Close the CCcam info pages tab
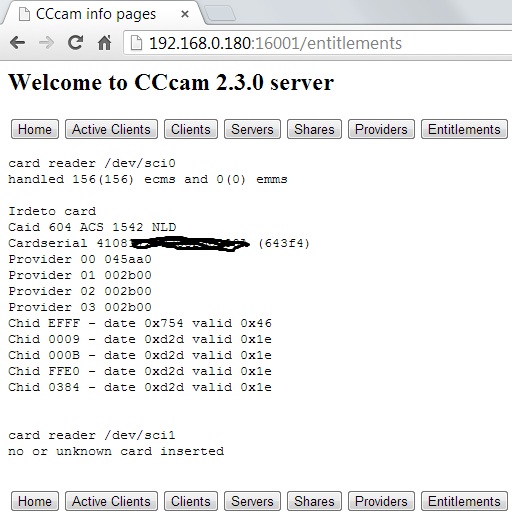Screen dimensions: 512x515 tap(185, 14)
